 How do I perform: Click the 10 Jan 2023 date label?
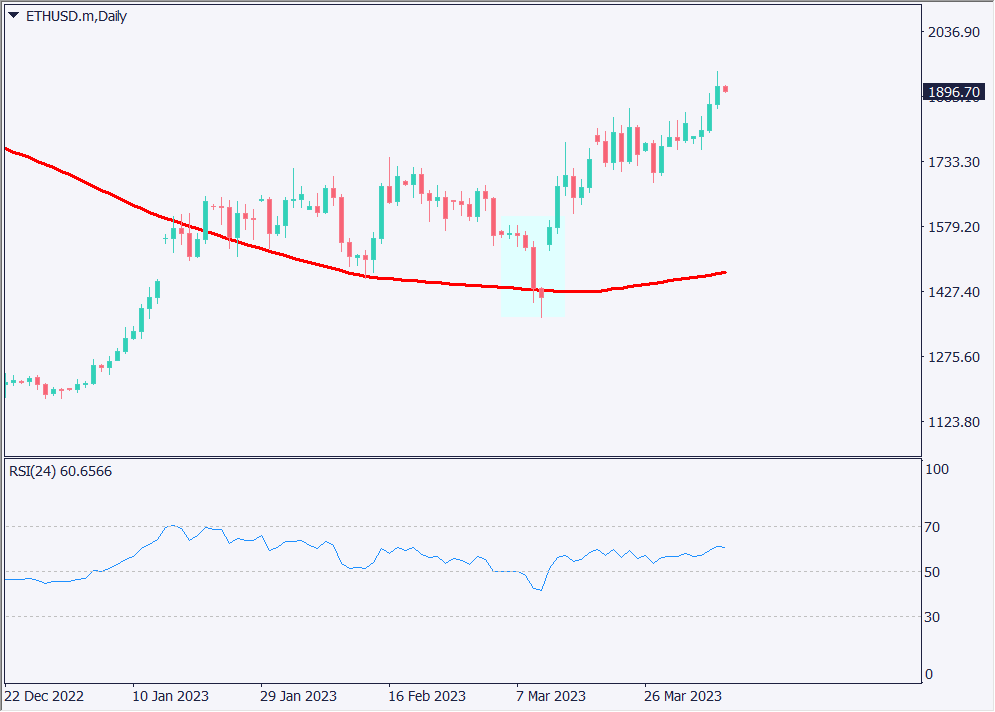click(171, 696)
